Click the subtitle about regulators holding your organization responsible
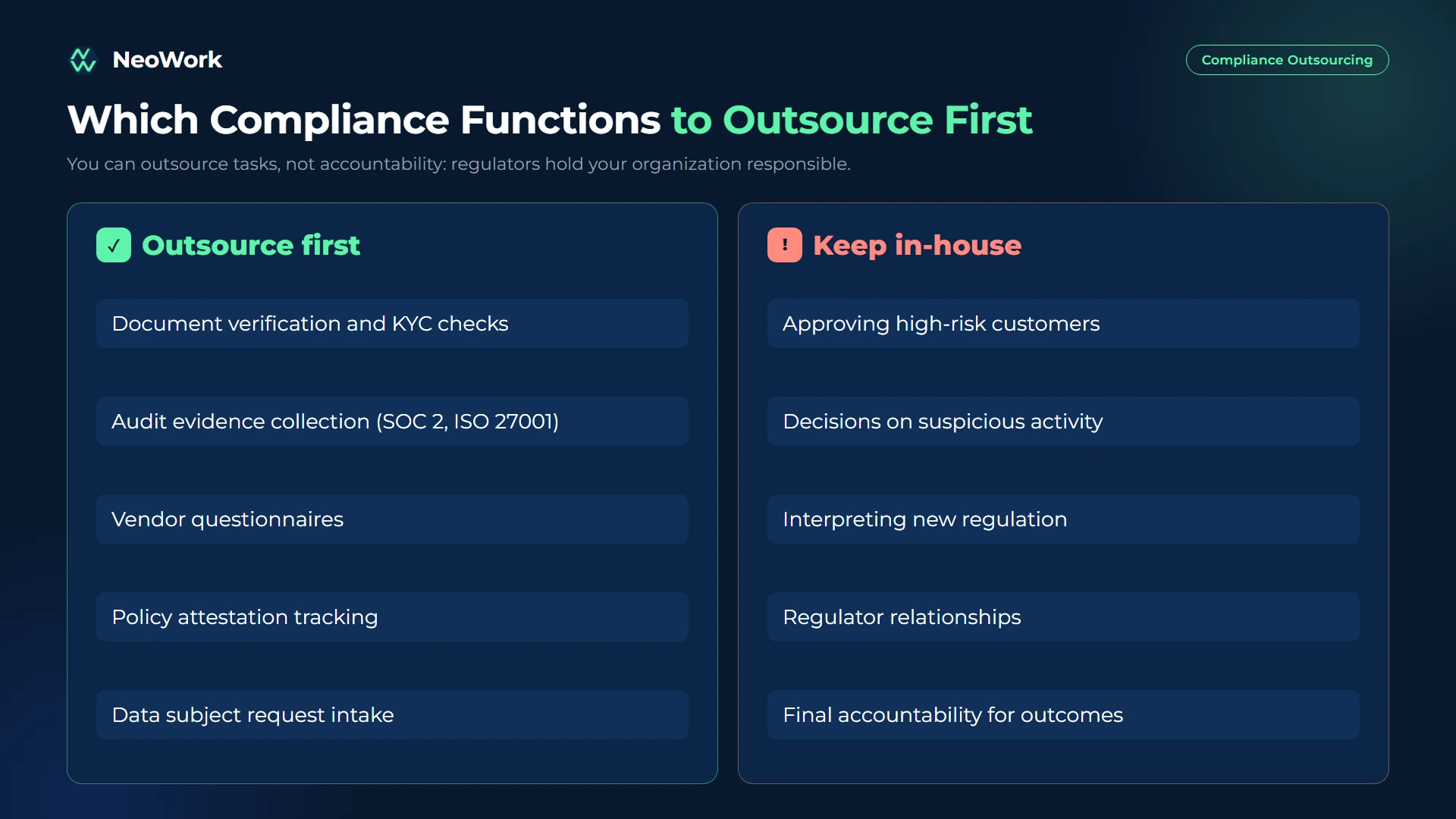 459,164
